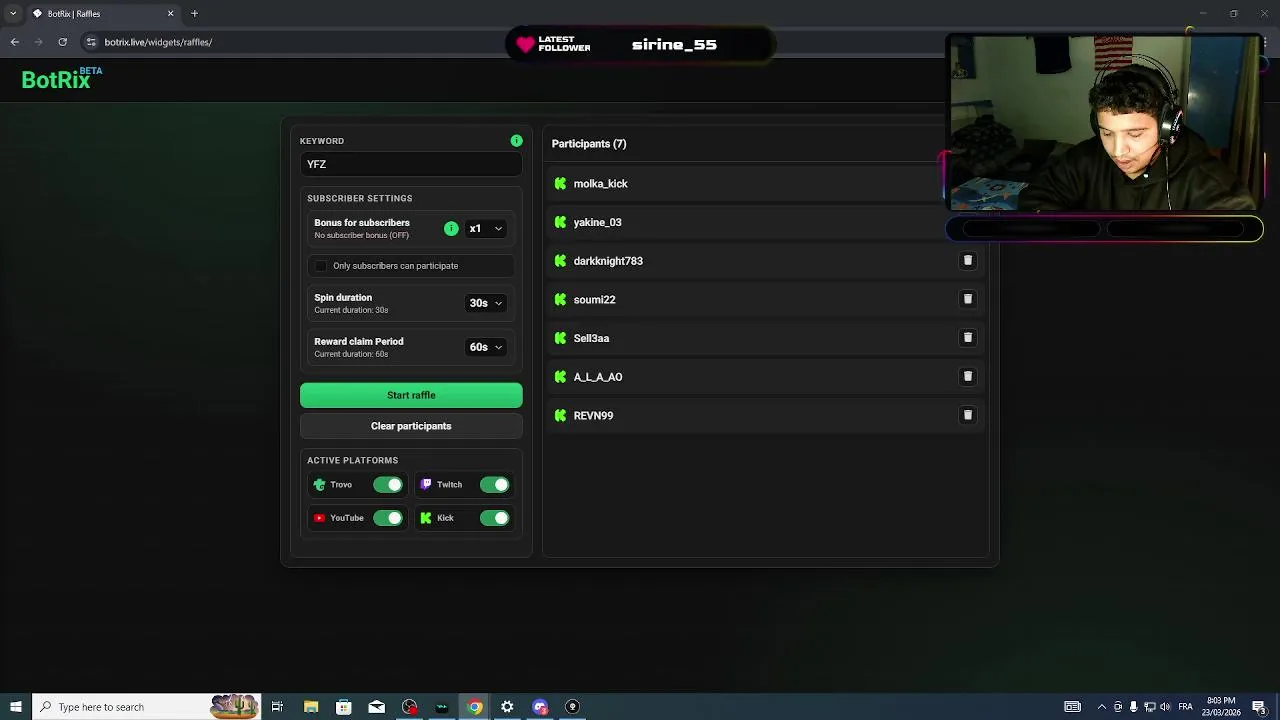Click the Kick logo beside yakine_03
Screen dimensions: 1280x720
click(560, 222)
